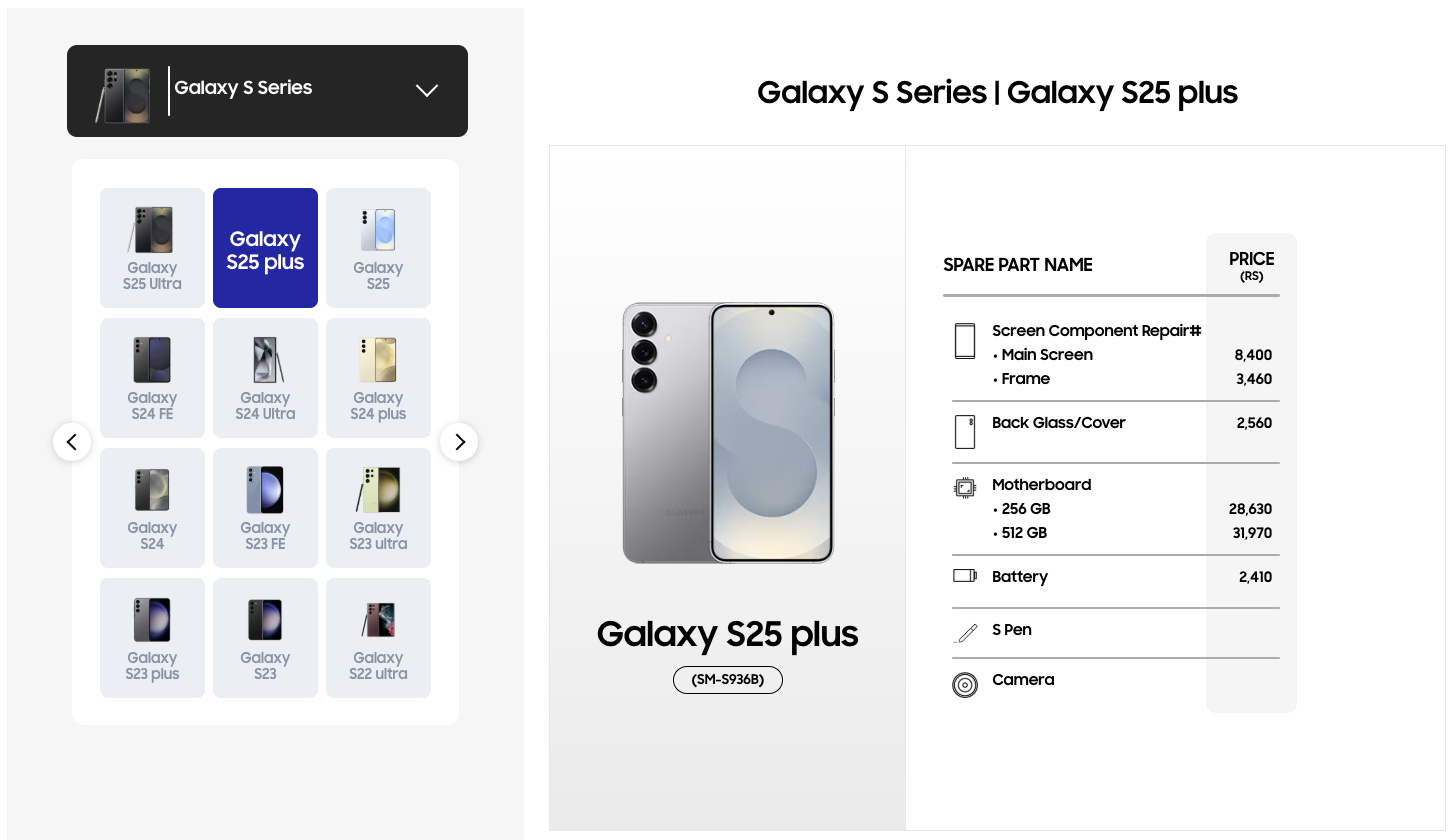The image size is (1456, 840).
Task: Click the S Pen icon
Action: [x=966, y=633]
